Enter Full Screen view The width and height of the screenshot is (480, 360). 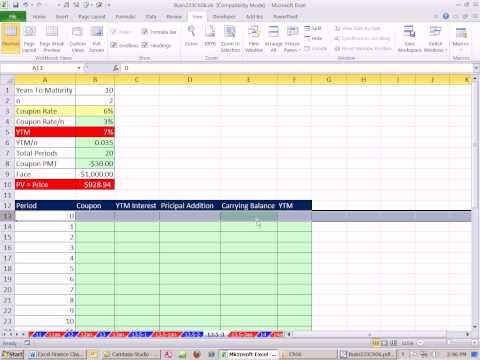pos(96,38)
